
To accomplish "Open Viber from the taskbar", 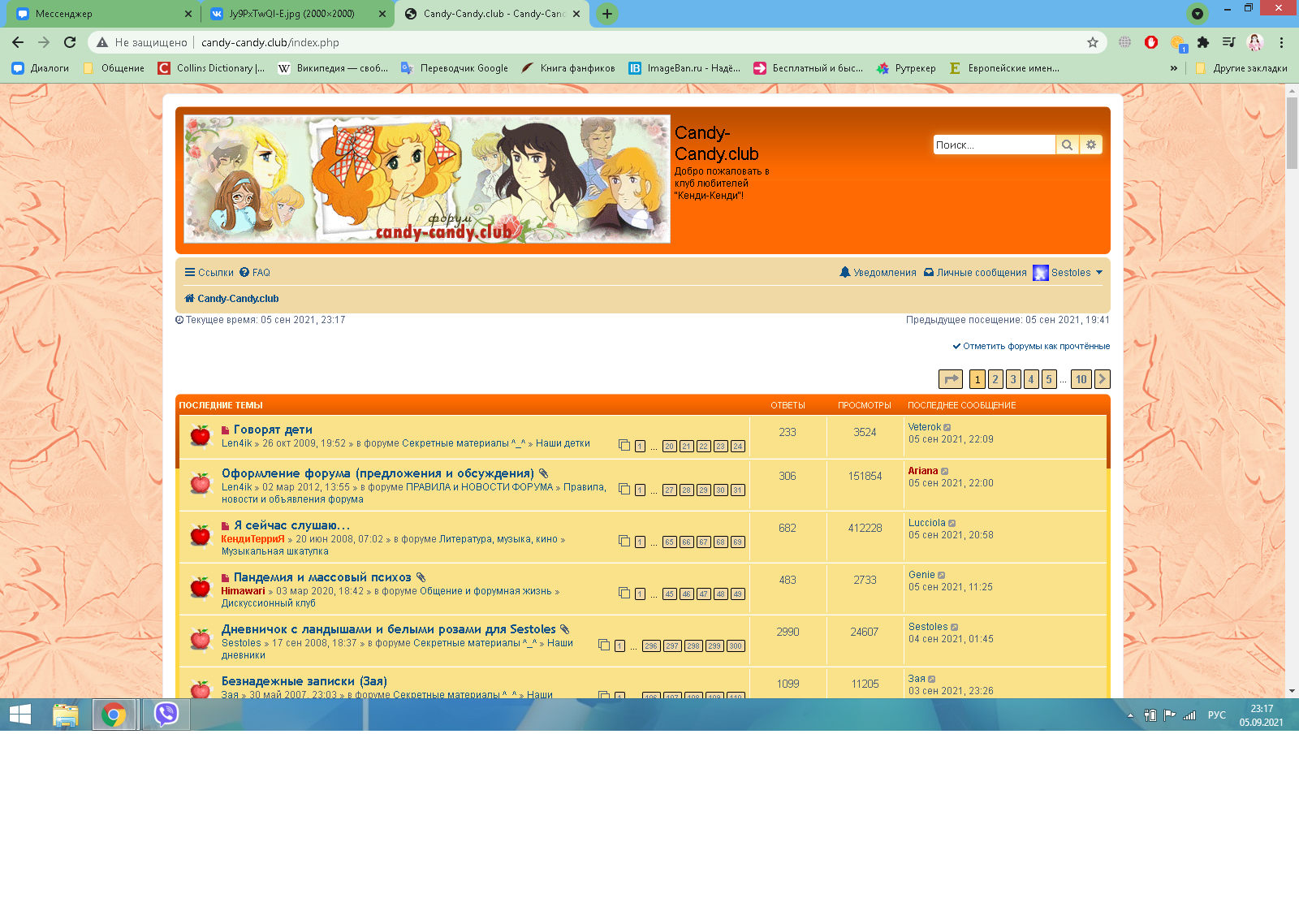I will pos(166,715).
